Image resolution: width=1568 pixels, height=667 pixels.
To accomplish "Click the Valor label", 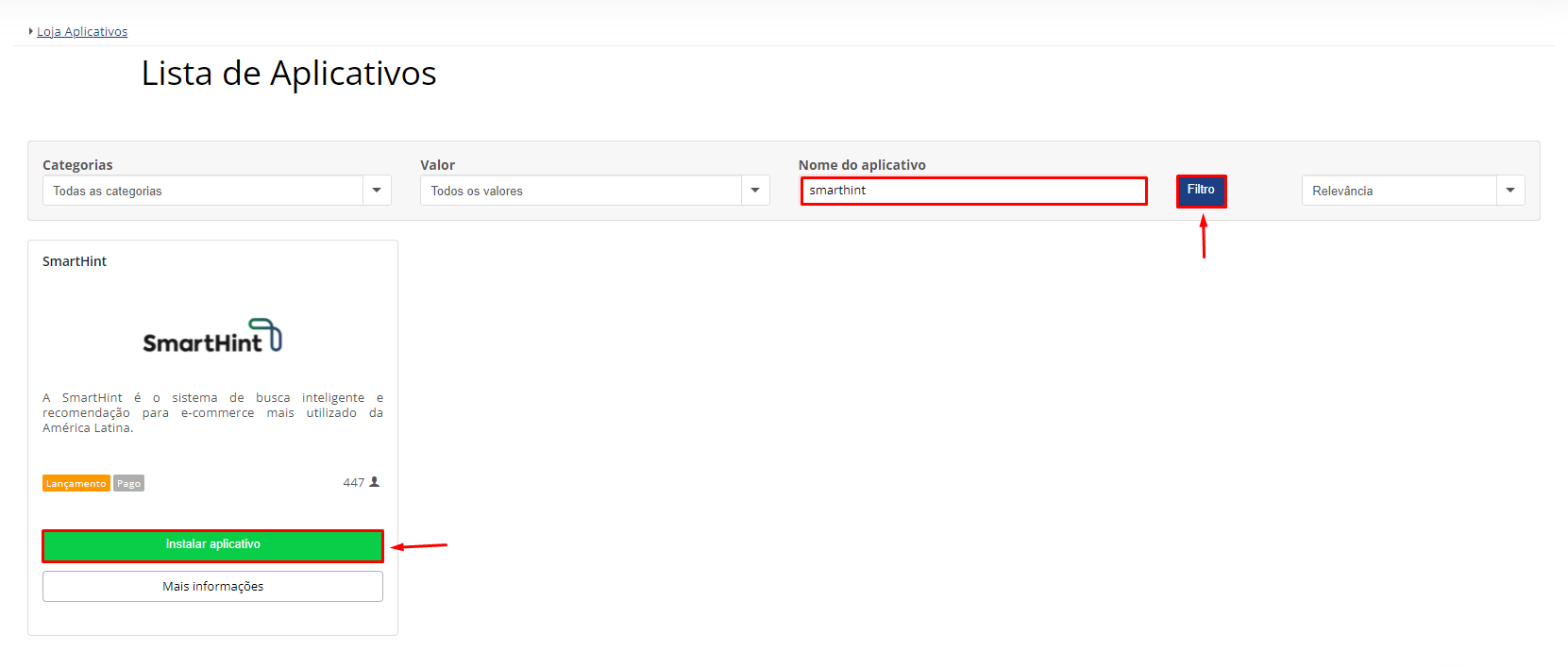I will pyautogui.click(x=438, y=165).
